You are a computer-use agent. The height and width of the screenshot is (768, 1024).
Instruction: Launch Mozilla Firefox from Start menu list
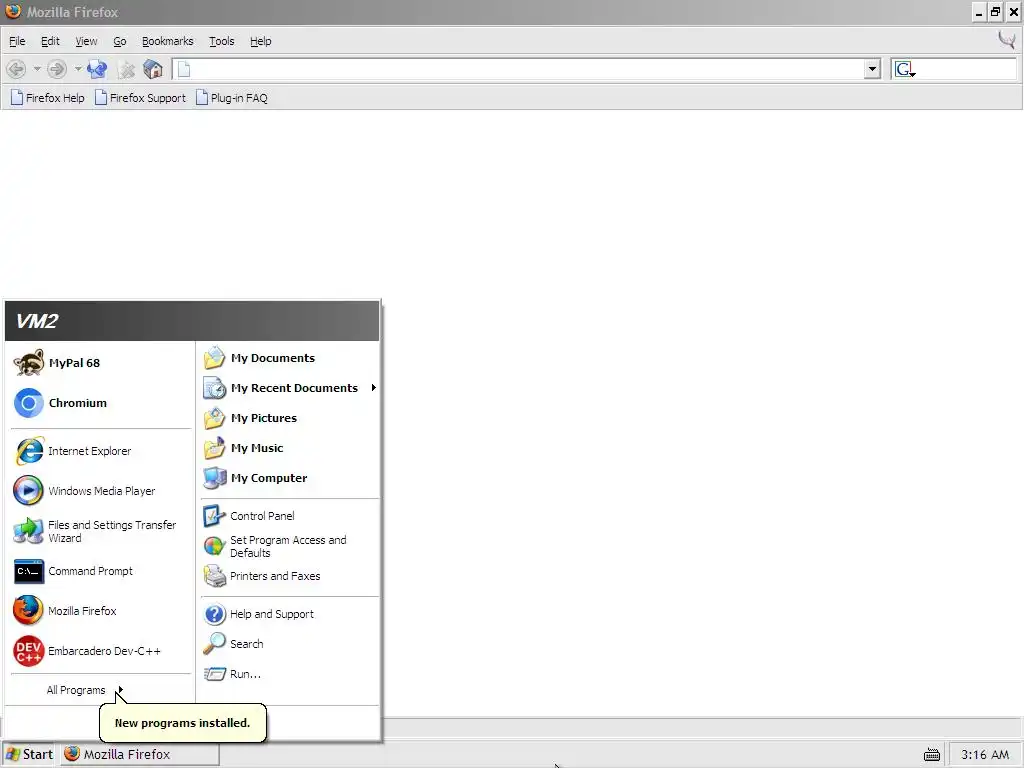101,611
